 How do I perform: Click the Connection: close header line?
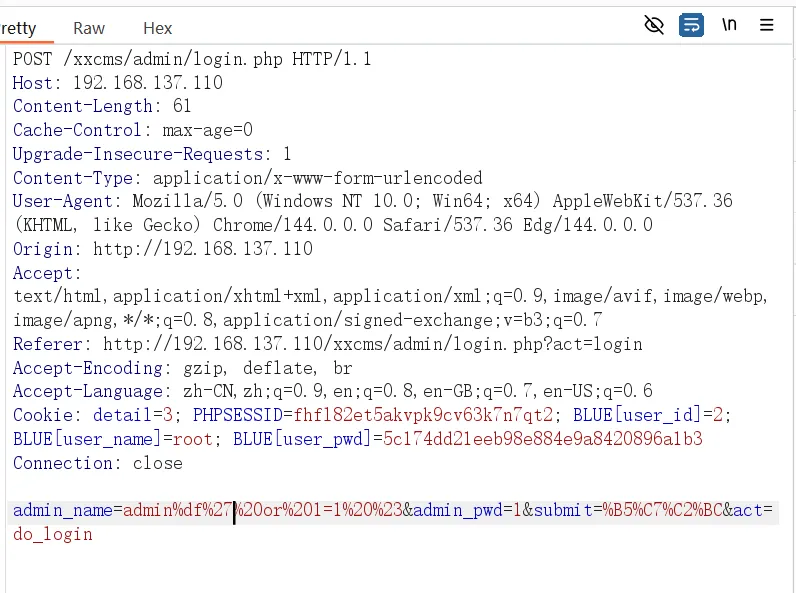click(98, 463)
